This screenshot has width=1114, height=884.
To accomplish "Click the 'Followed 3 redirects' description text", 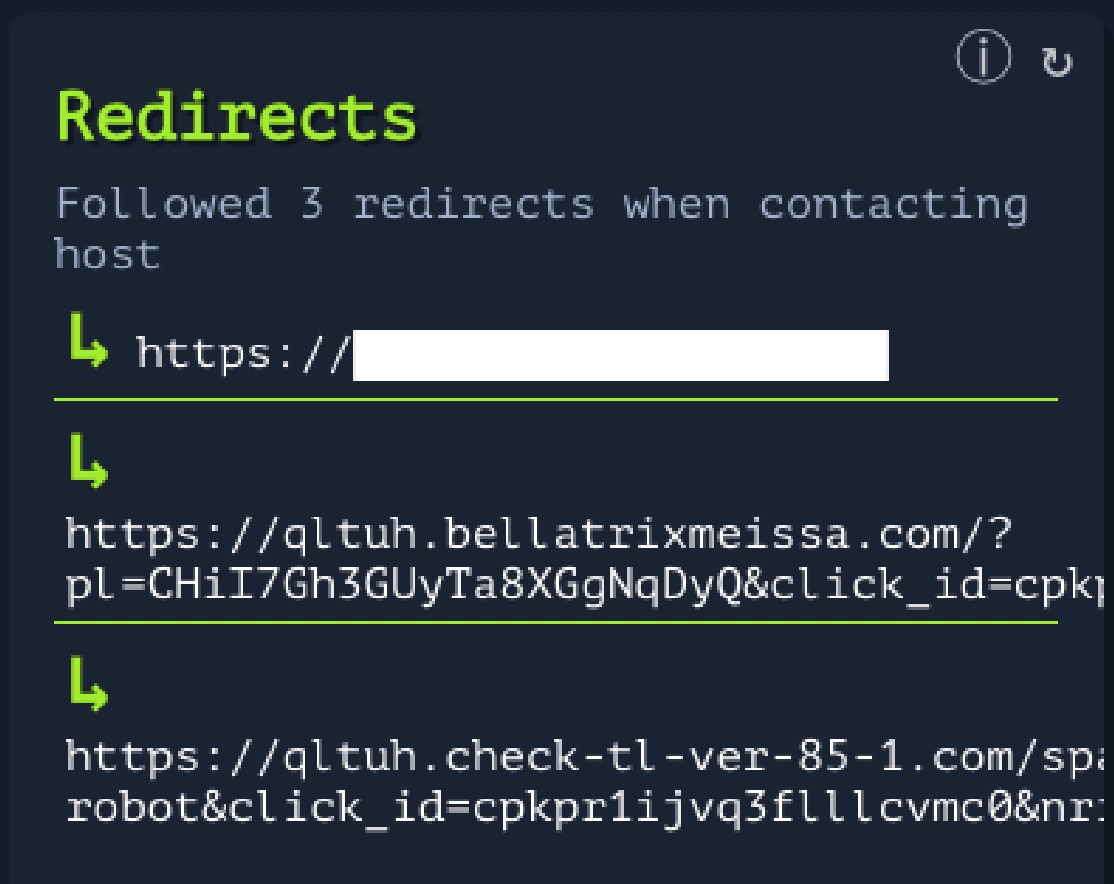I will [x=540, y=205].
